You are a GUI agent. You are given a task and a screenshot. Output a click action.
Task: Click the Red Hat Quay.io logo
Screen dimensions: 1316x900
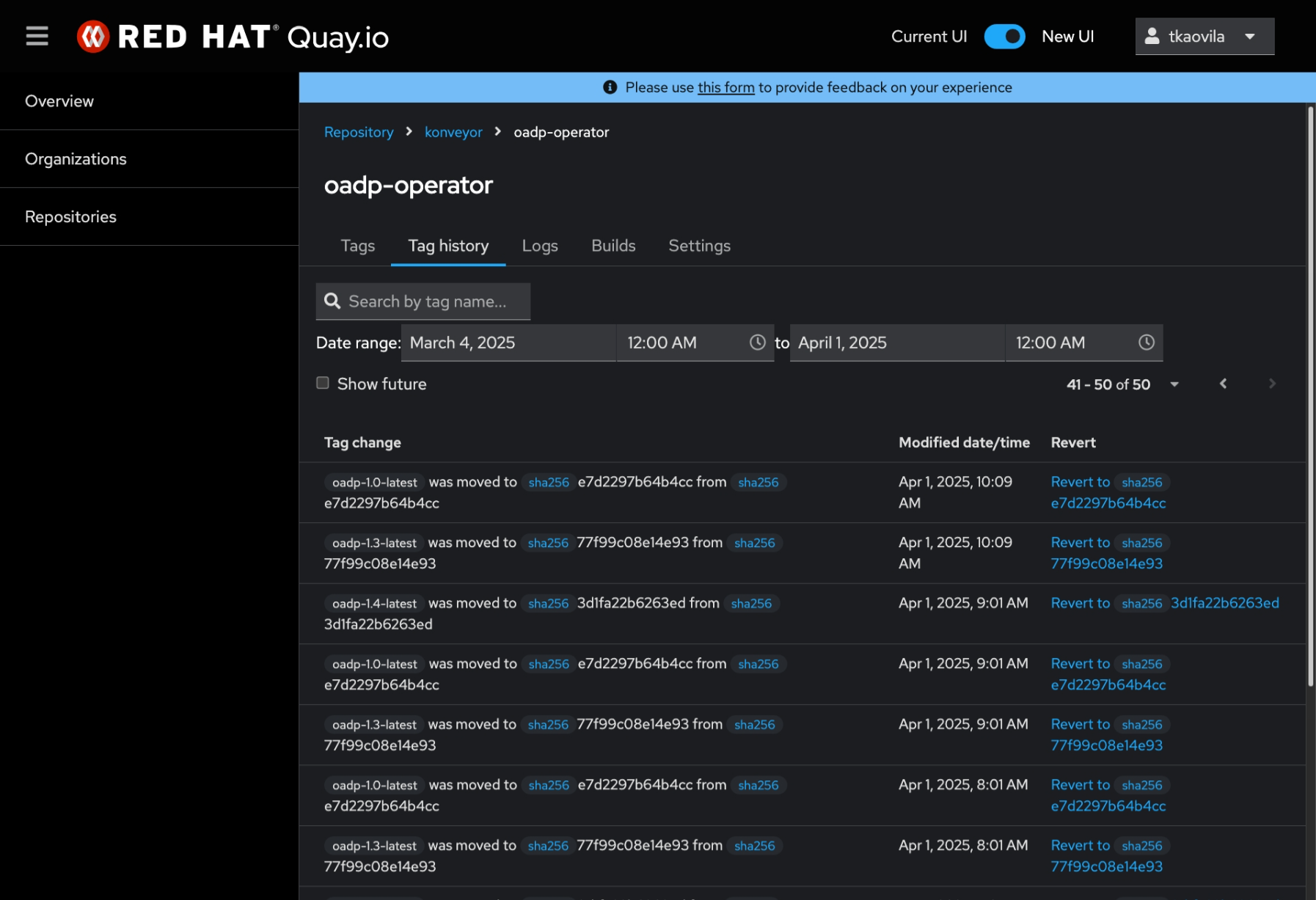pyautogui.click(x=233, y=37)
